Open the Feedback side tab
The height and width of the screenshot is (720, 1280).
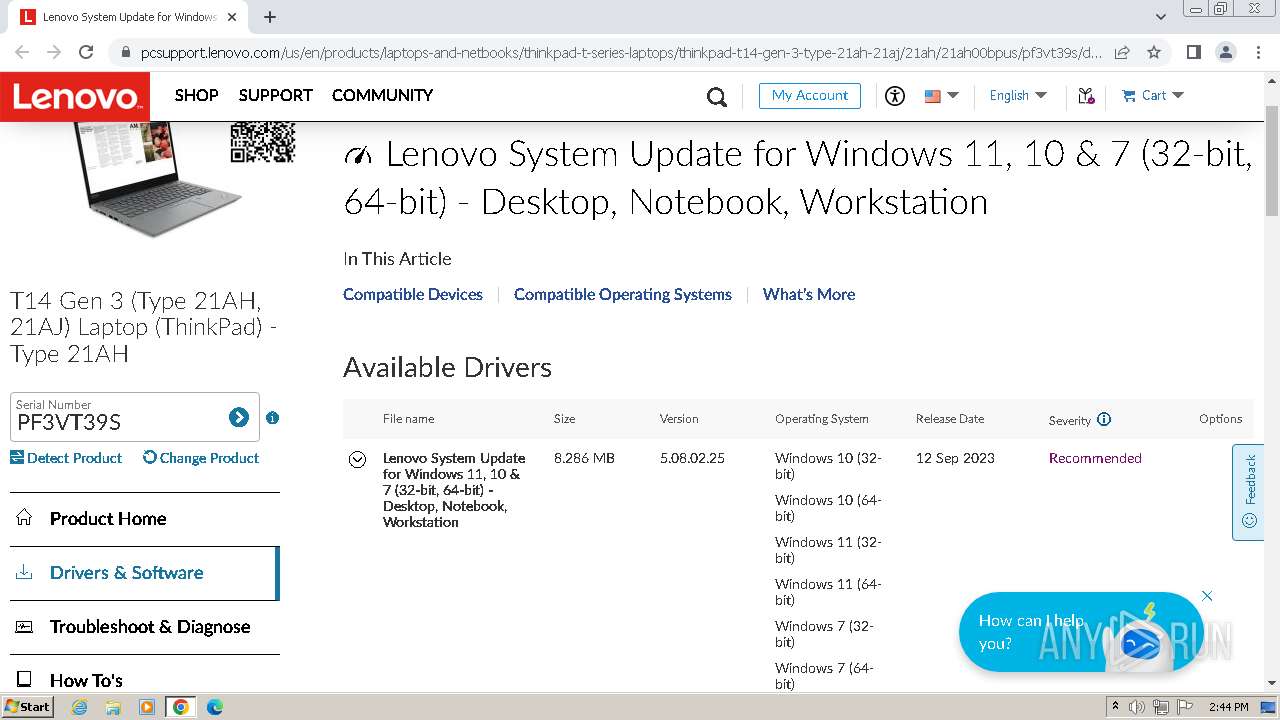(1248, 492)
